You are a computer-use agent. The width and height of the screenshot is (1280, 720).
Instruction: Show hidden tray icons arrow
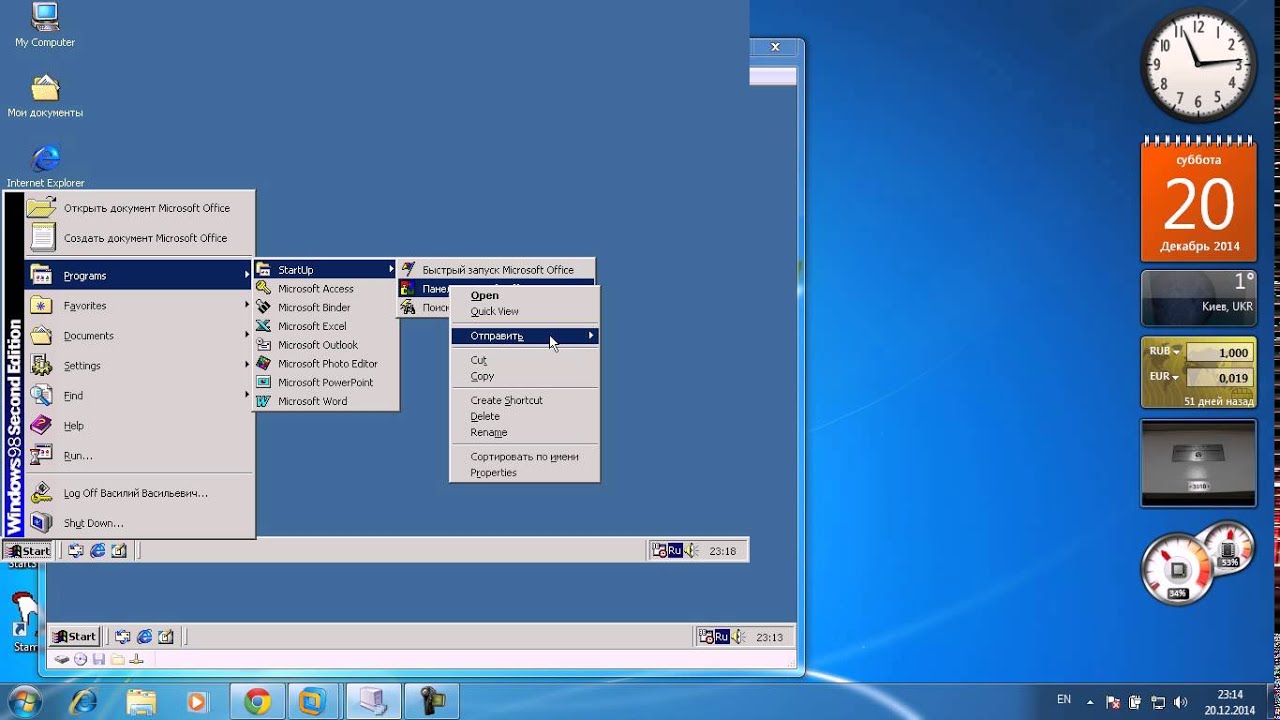click(x=1091, y=702)
